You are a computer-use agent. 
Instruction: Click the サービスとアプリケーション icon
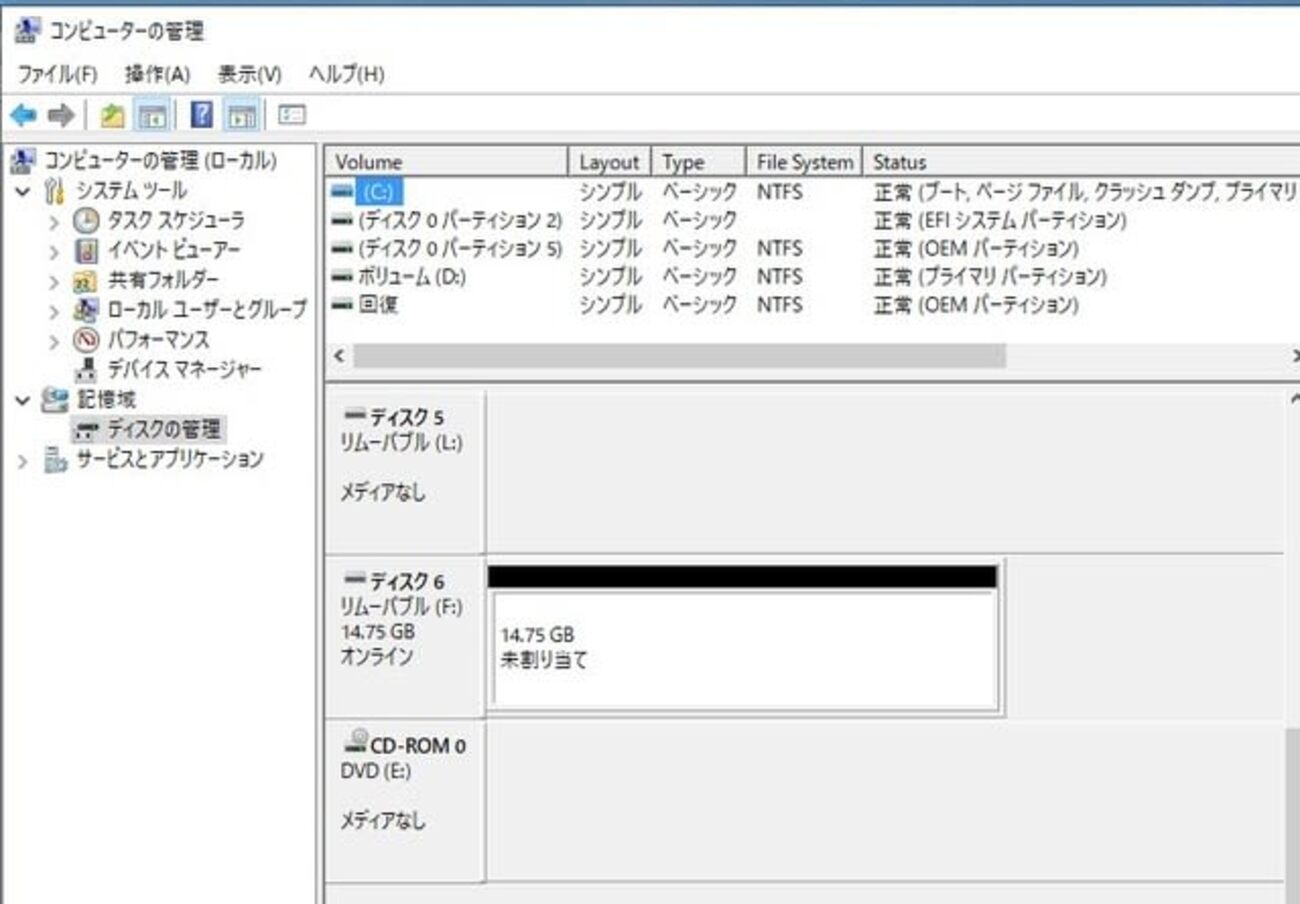click(x=54, y=460)
